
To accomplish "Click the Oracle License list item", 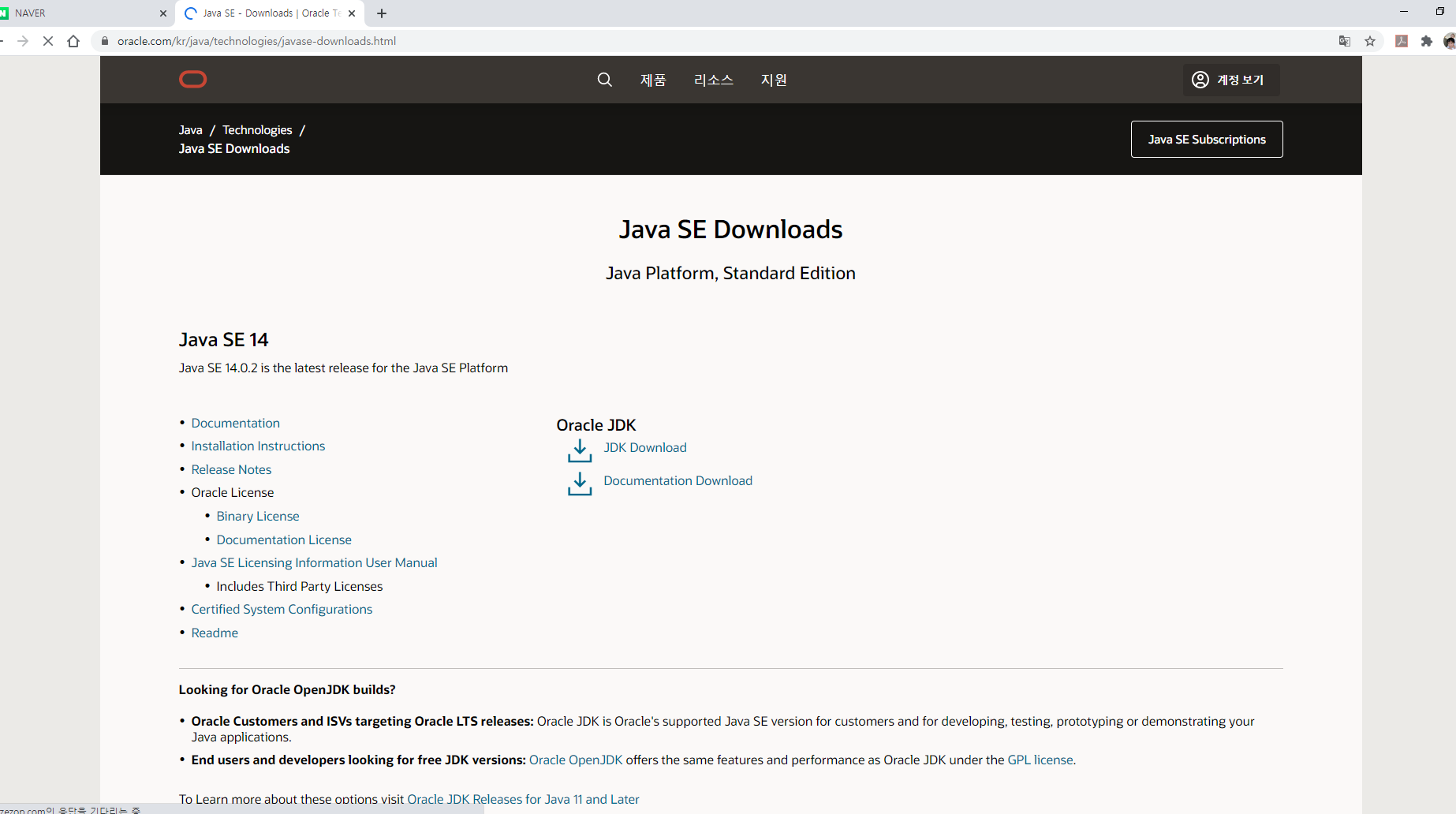I will [233, 493].
